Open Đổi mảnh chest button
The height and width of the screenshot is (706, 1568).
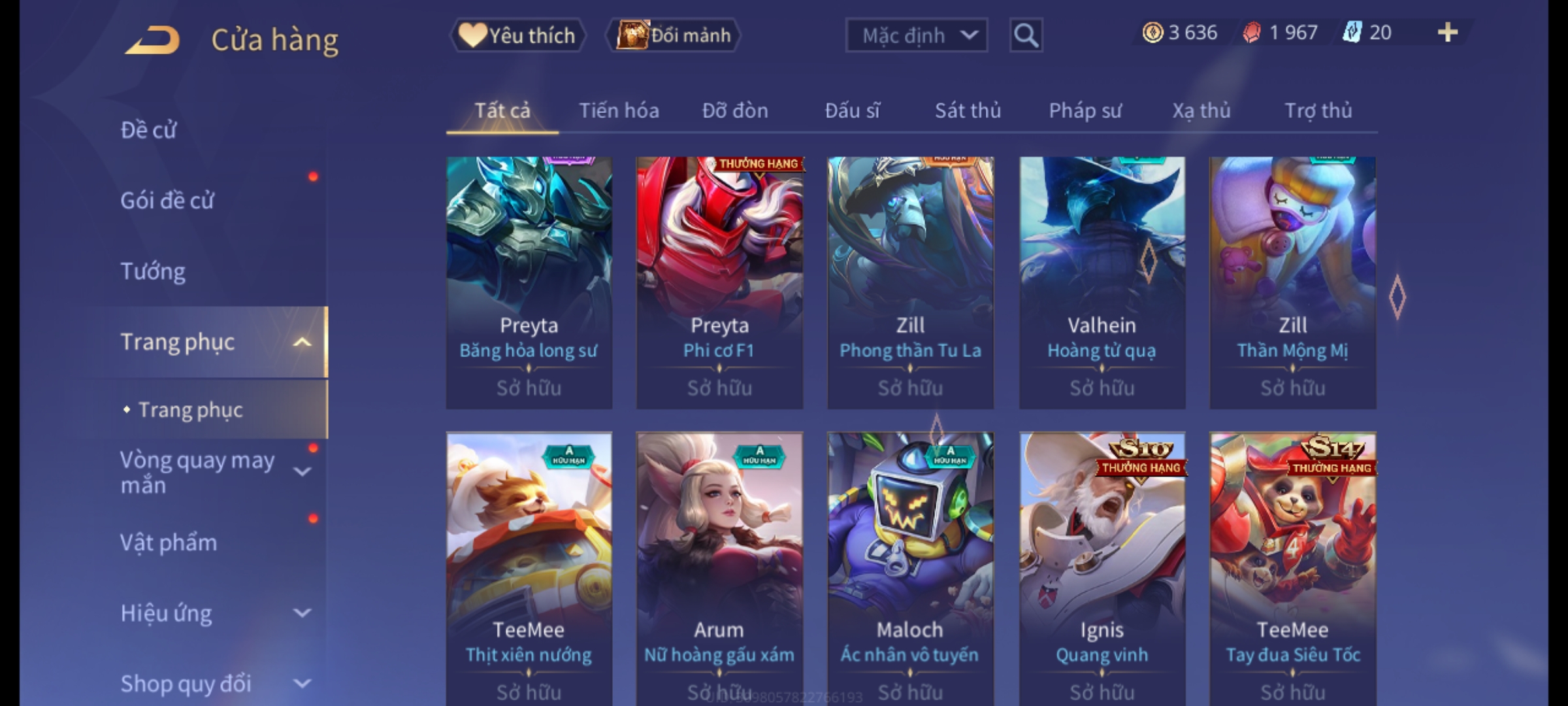pos(673,35)
